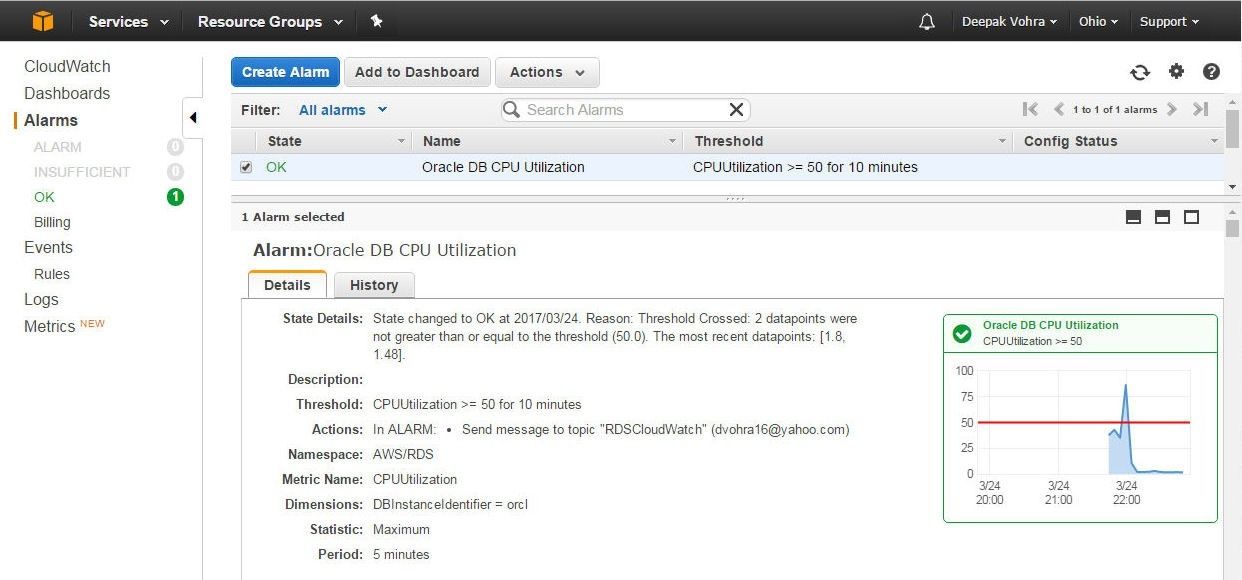Open Dashboards in the sidebar
Image resolution: width=1242 pixels, height=580 pixels.
pyautogui.click(x=67, y=93)
